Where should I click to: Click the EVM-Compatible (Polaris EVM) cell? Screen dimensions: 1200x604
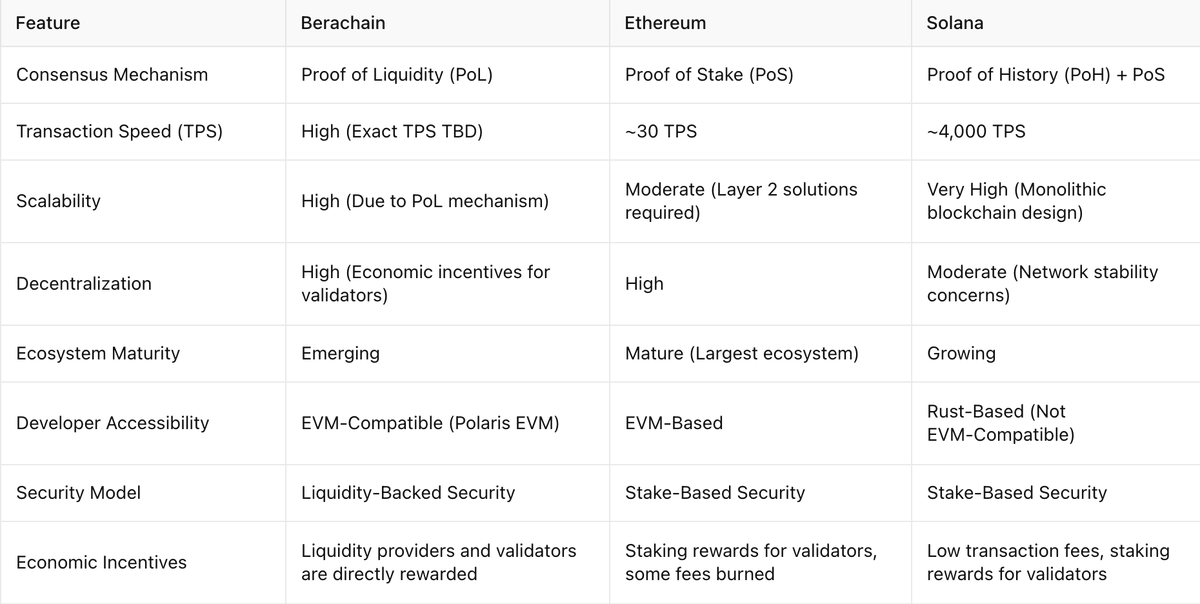(x=430, y=423)
